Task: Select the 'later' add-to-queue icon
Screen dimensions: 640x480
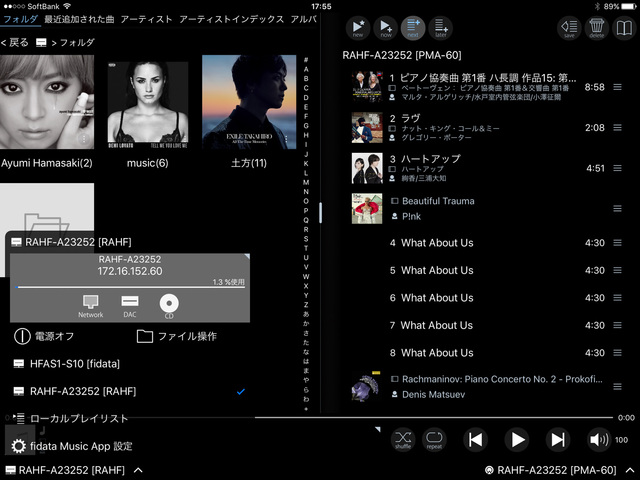Action: [x=440, y=28]
